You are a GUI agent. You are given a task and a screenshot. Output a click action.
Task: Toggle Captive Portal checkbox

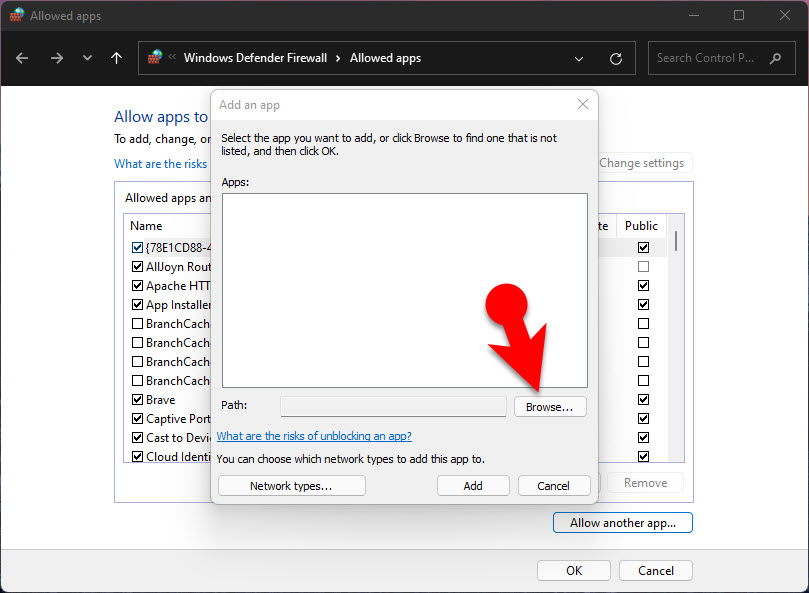pos(137,419)
